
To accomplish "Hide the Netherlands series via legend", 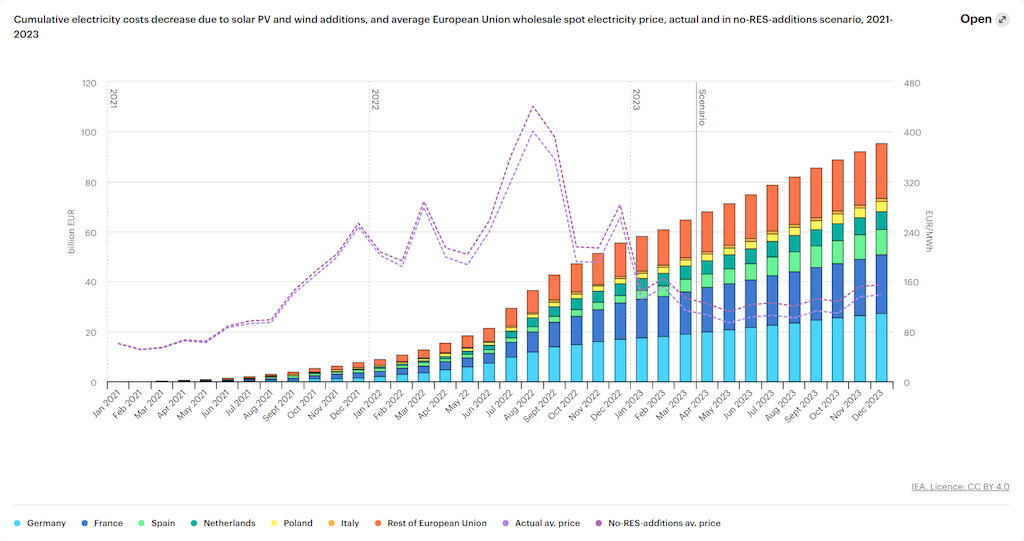I will pyautogui.click(x=223, y=523).
